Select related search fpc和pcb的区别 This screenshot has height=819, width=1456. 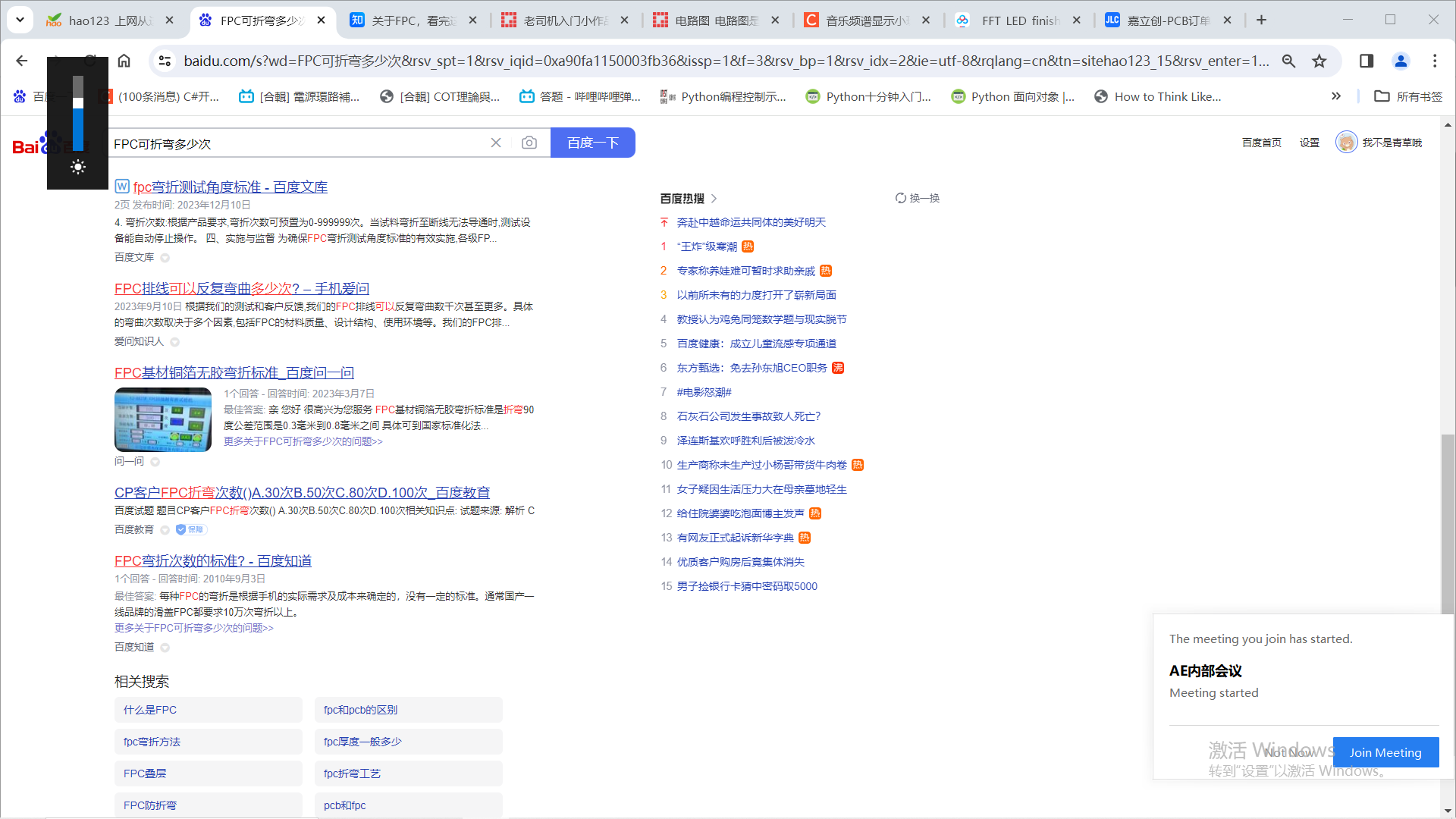tap(409, 710)
